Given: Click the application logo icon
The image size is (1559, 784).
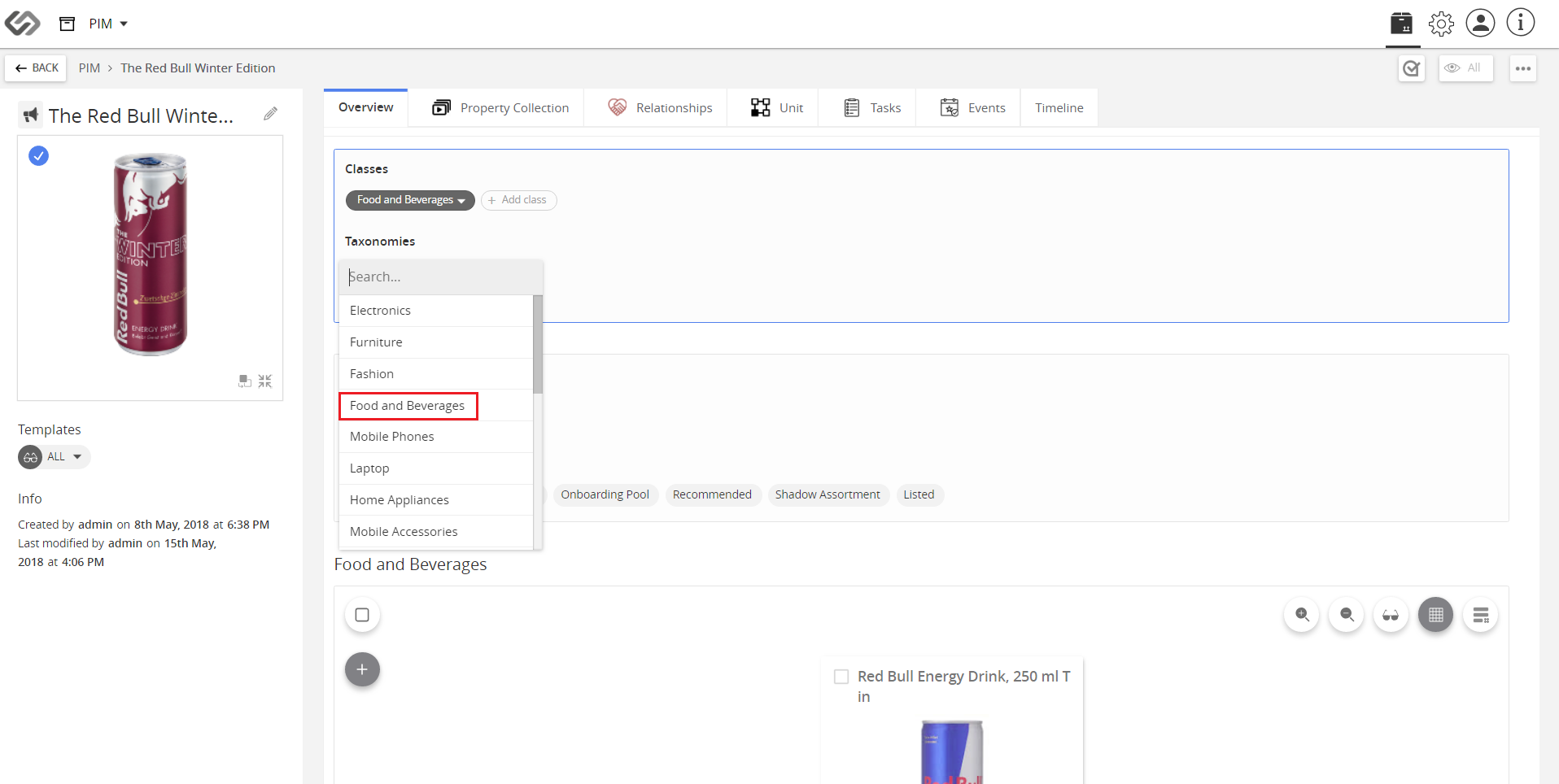Looking at the screenshot, I should coord(22,24).
